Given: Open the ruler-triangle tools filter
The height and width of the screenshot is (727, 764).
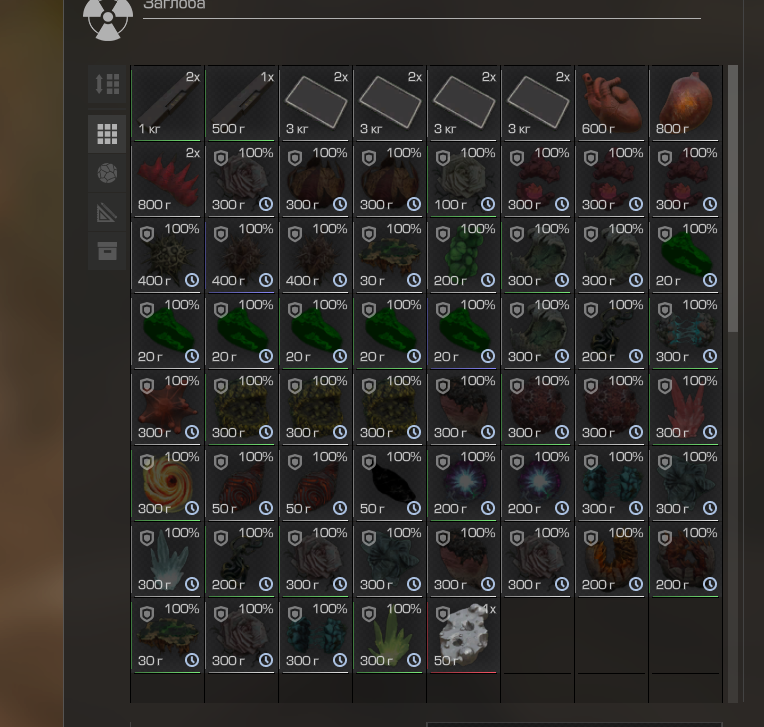Looking at the screenshot, I should [x=107, y=212].
